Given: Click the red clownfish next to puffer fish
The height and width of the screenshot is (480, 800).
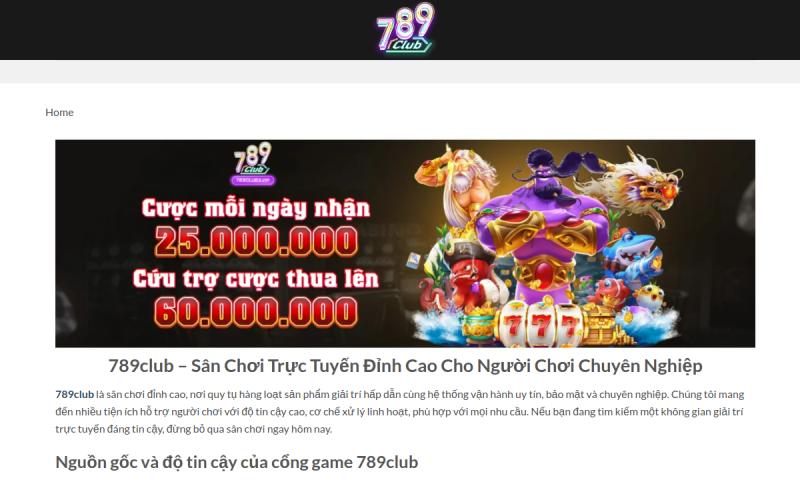Looking at the screenshot, I should pyautogui.click(x=610, y=292).
